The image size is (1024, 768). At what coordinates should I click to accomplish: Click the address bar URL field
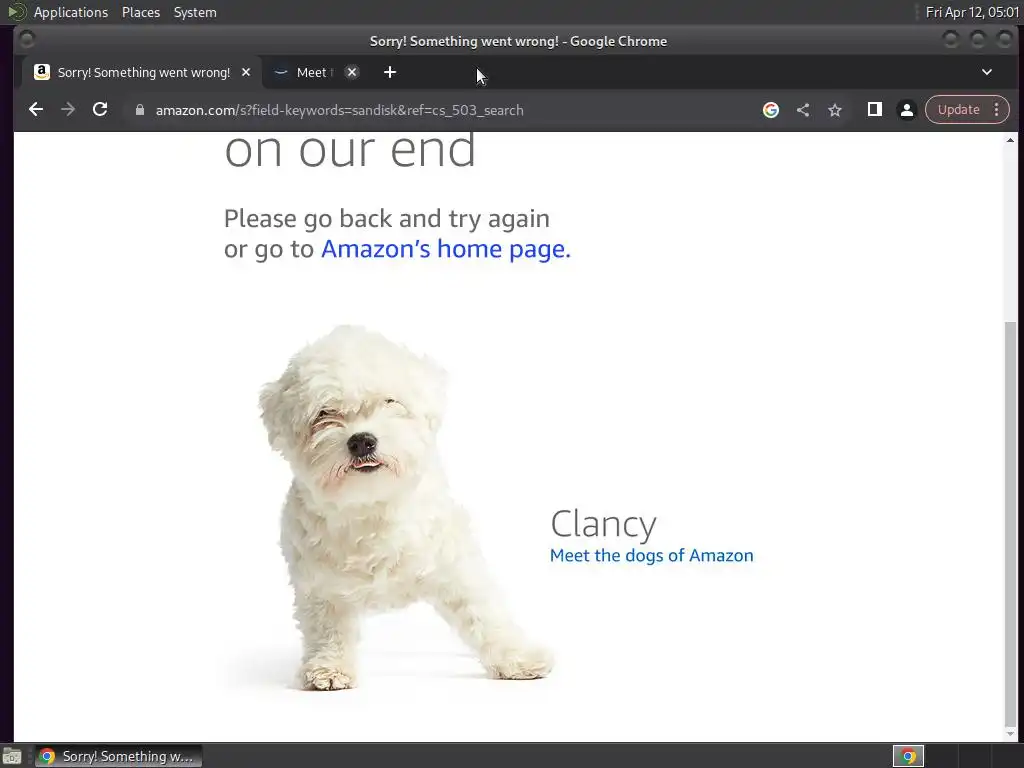coord(444,110)
